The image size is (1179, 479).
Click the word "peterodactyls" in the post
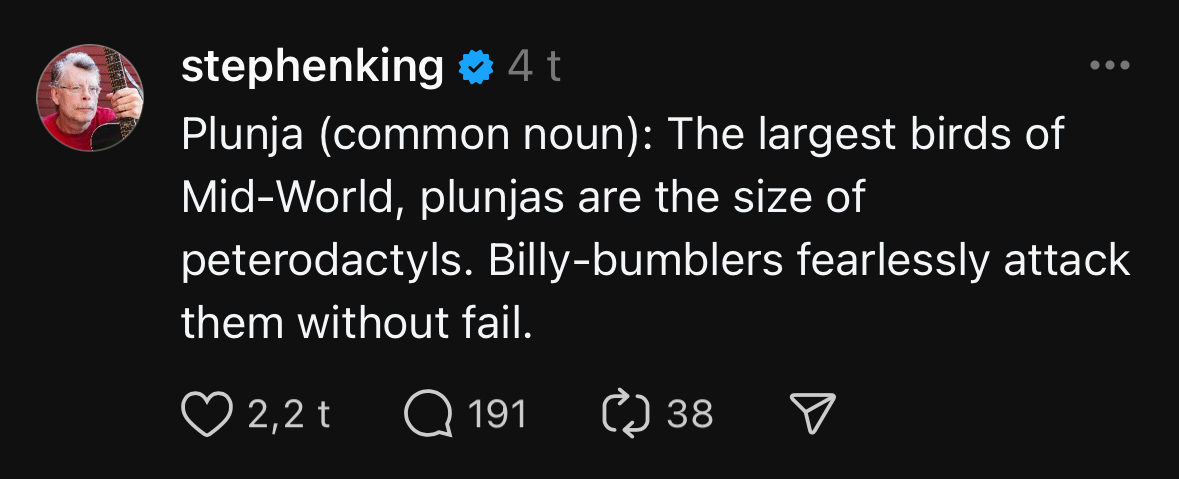pyautogui.click(x=327, y=260)
